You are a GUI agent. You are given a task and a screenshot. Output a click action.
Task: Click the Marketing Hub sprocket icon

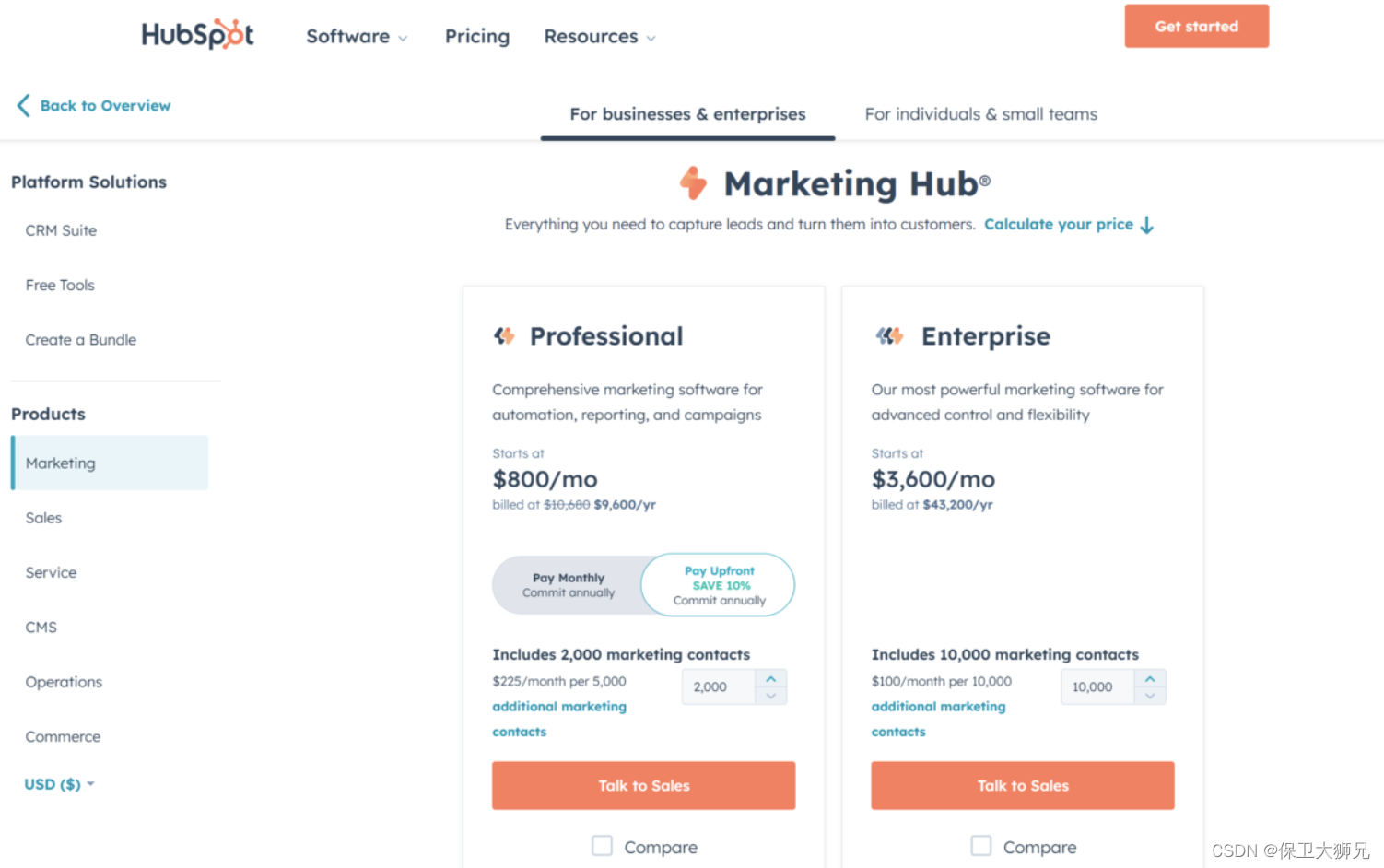693,183
